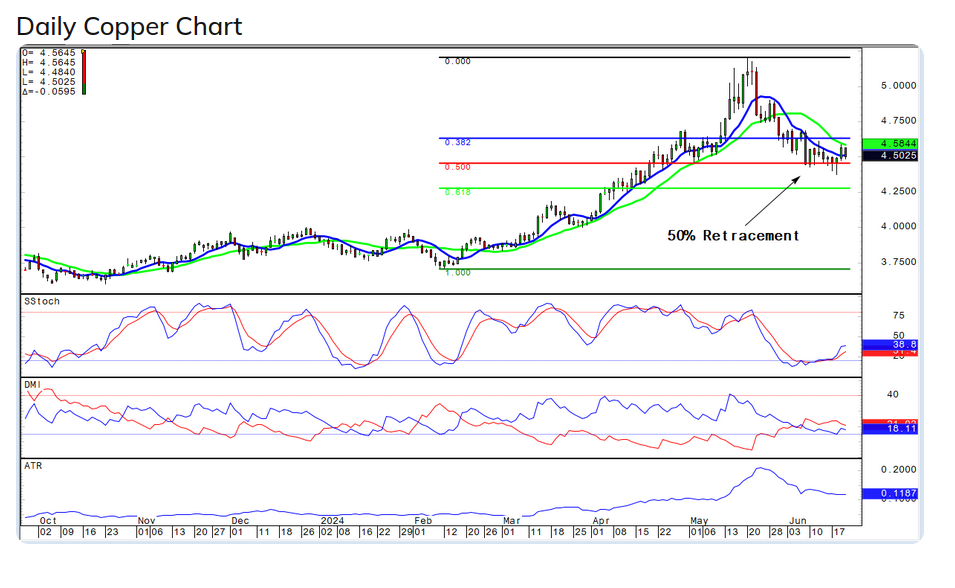The height and width of the screenshot is (588, 955).
Task: Click the "09" date tick label
Action: point(68,533)
